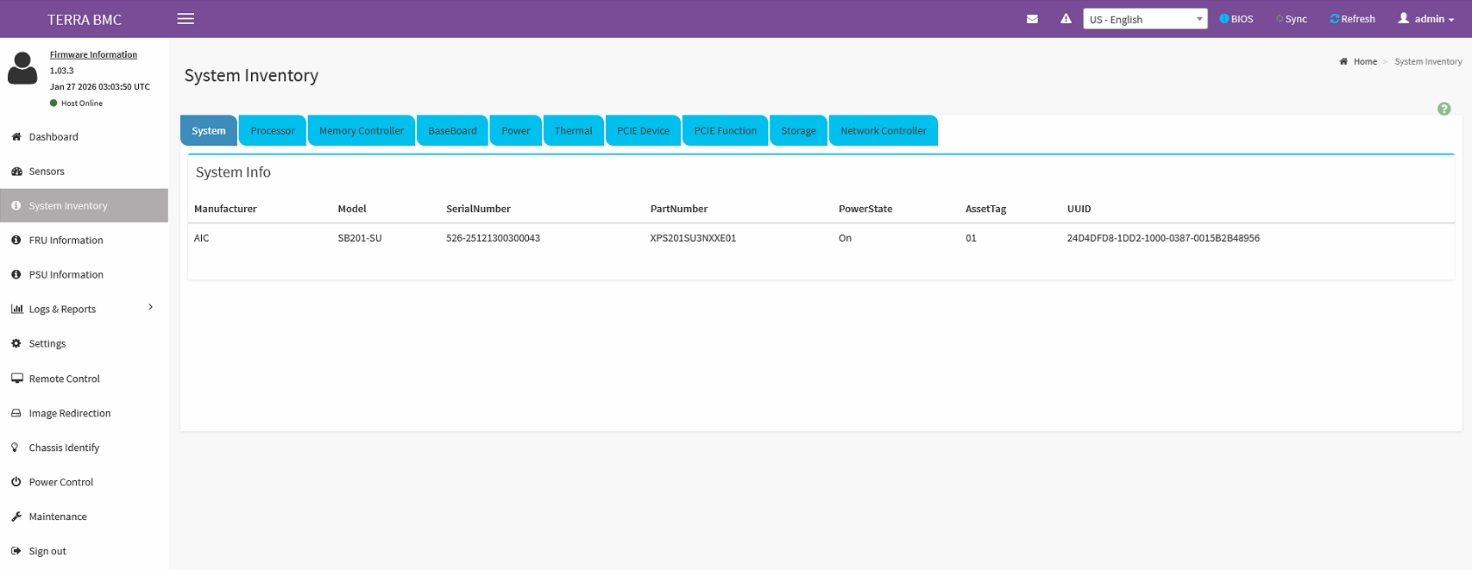Open the green help question mark icon

pyautogui.click(x=1444, y=108)
